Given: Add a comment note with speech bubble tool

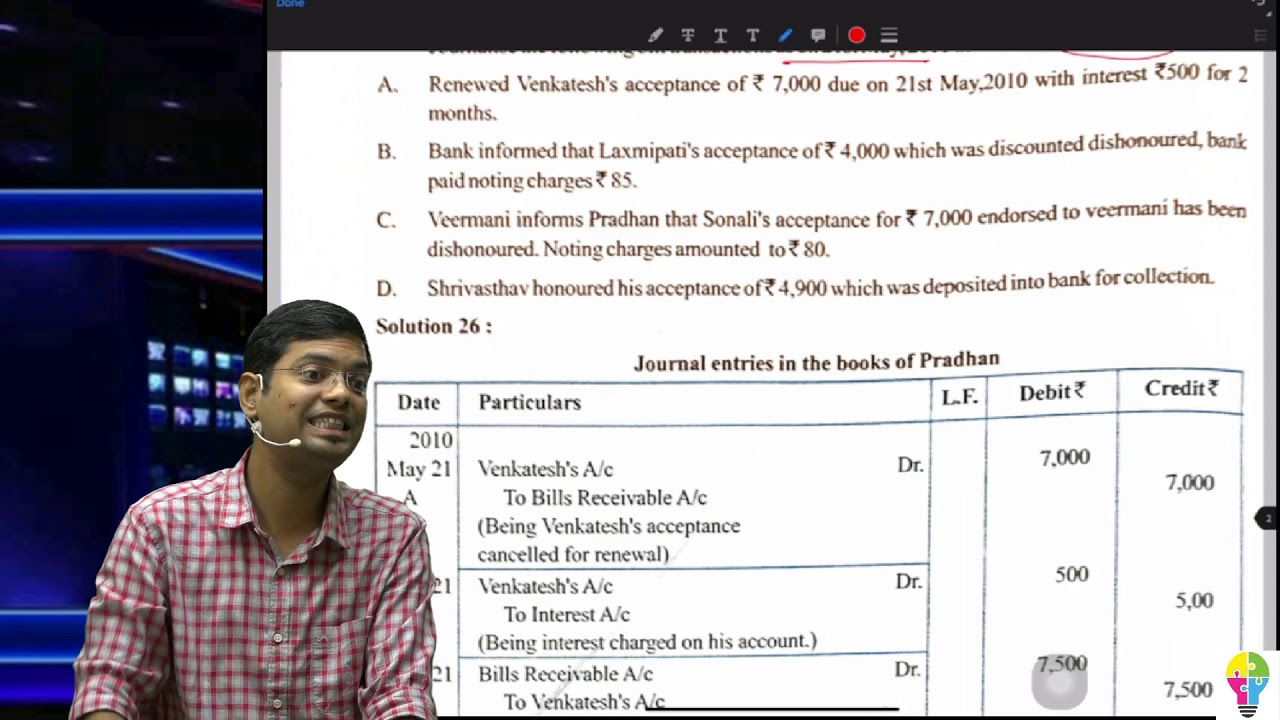Looking at the screenshot, I should (x=818, y=36).
